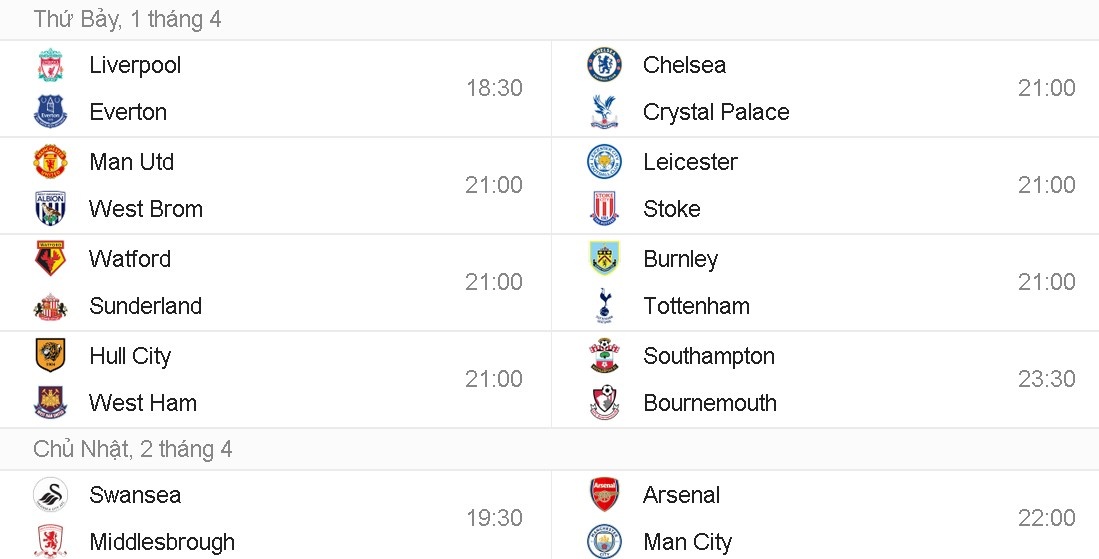Image resolution: width=1099 pixels, height=559 pixels.
Task: Open the Bournemouth team link
Action: coord(710,403)
